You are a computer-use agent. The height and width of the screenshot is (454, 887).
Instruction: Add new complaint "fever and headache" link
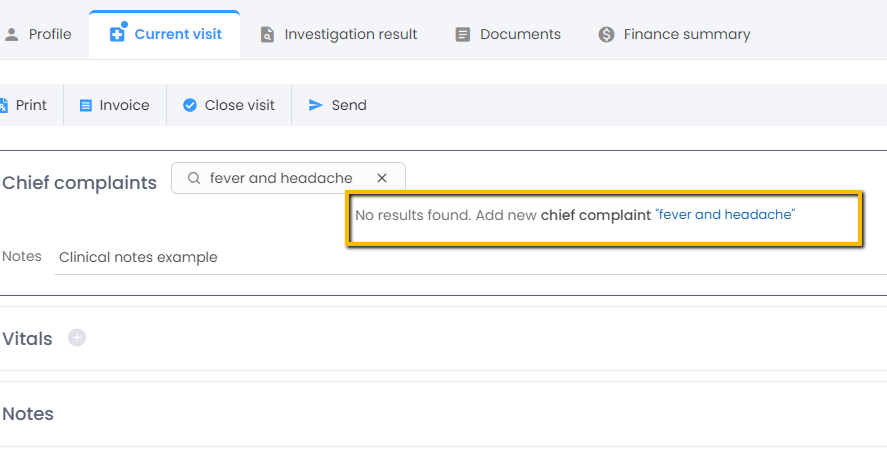(724, 215)
